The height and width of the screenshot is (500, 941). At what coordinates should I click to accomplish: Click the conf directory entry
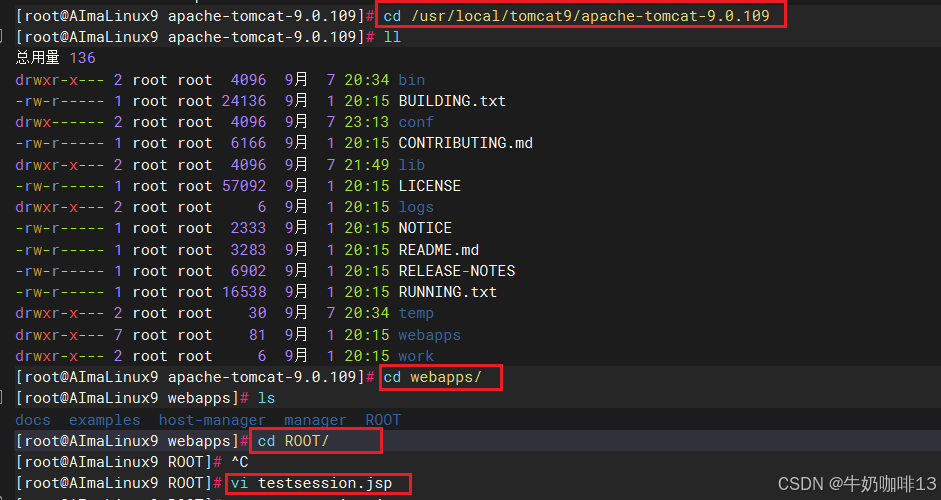pos(416,122)
